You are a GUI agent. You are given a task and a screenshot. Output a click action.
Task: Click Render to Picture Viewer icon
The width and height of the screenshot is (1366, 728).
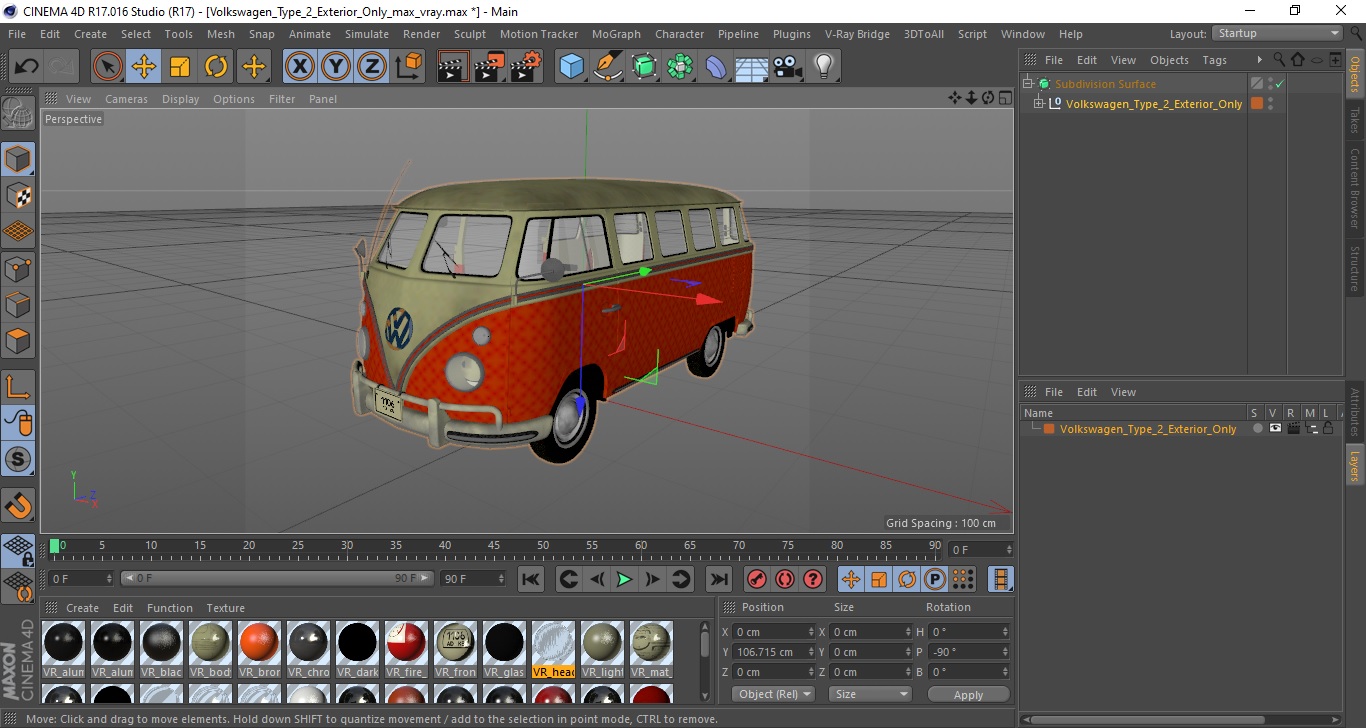[490, 67]
